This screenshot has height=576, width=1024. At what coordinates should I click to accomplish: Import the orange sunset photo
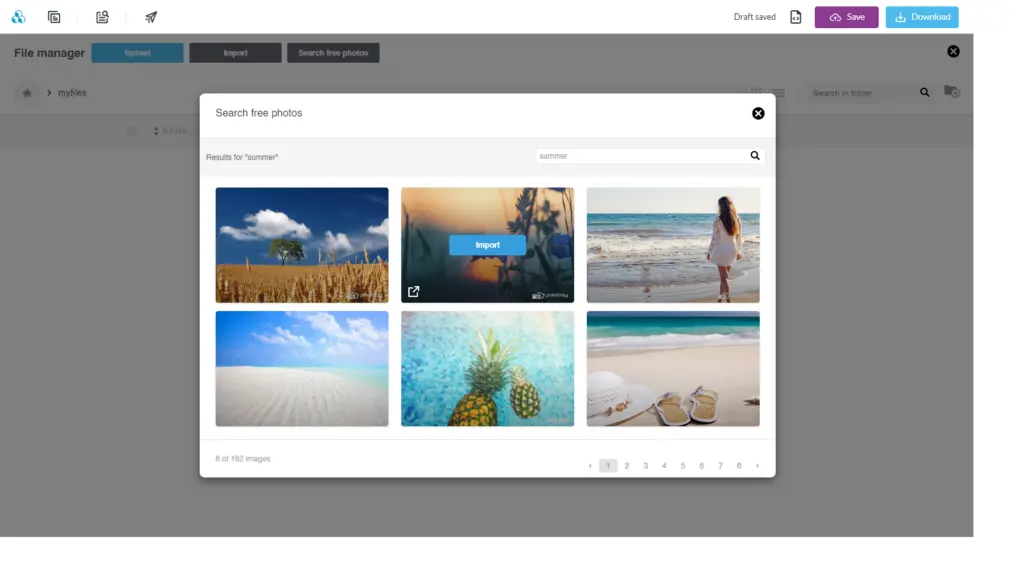tap(487, 244)
